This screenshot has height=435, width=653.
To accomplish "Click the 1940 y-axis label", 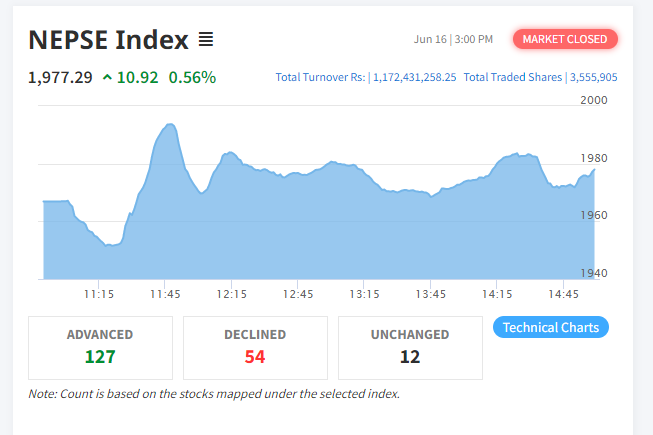I will [x=593, y=273].
